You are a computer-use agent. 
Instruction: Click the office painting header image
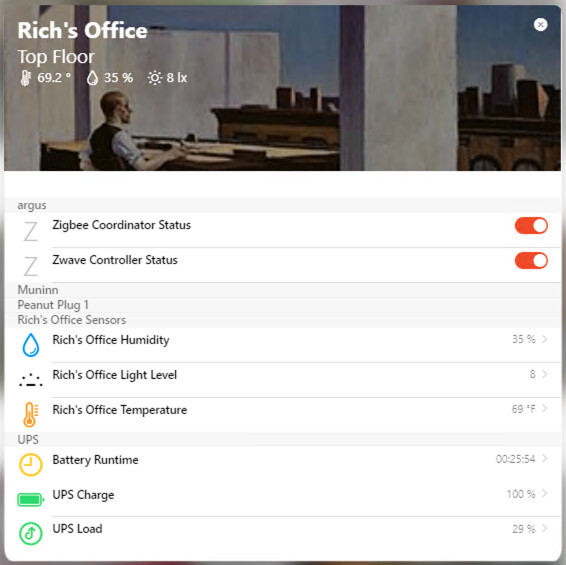[283, 88]
